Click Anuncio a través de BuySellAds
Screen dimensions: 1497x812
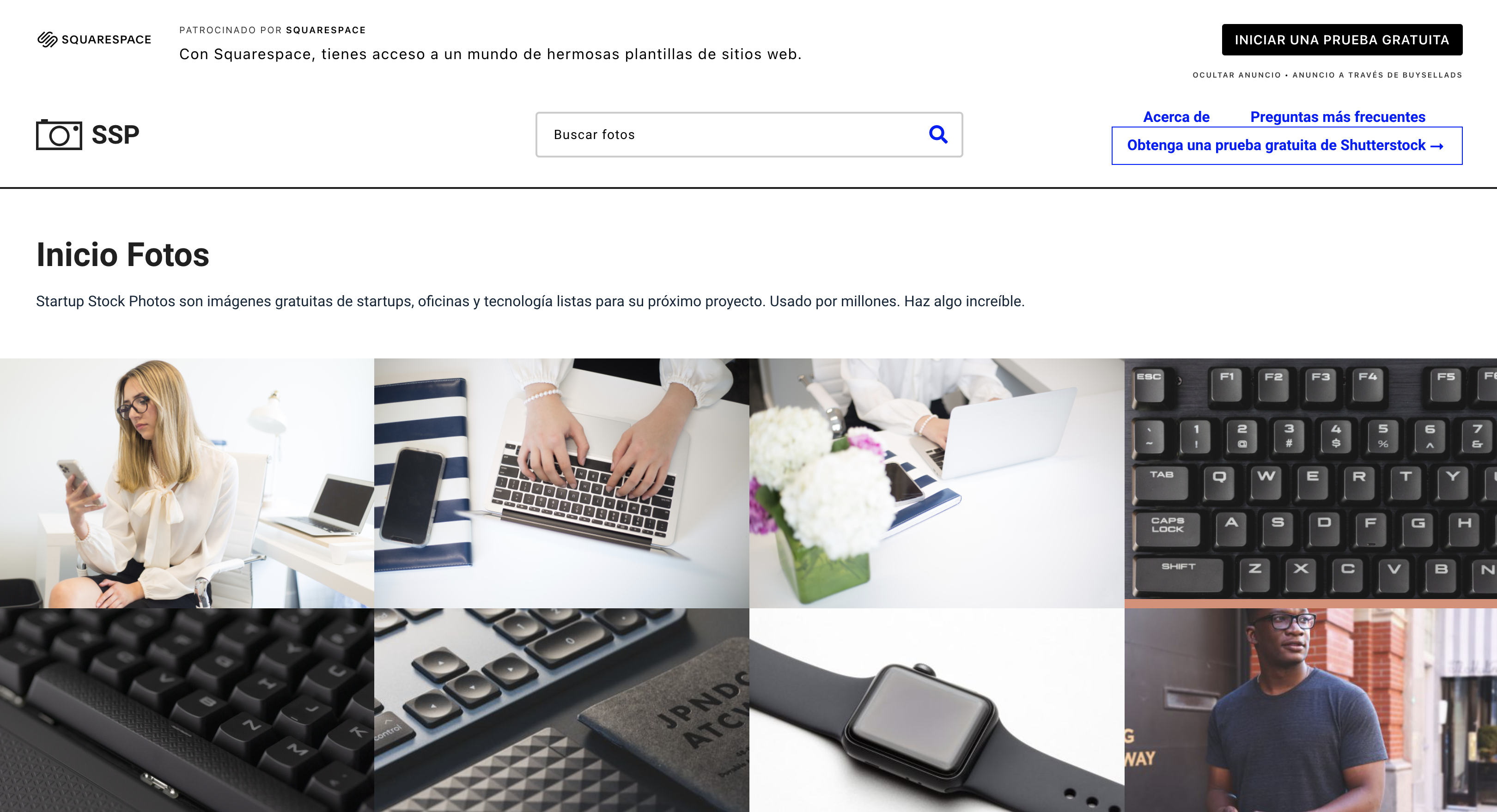[x=1377, y=75]
